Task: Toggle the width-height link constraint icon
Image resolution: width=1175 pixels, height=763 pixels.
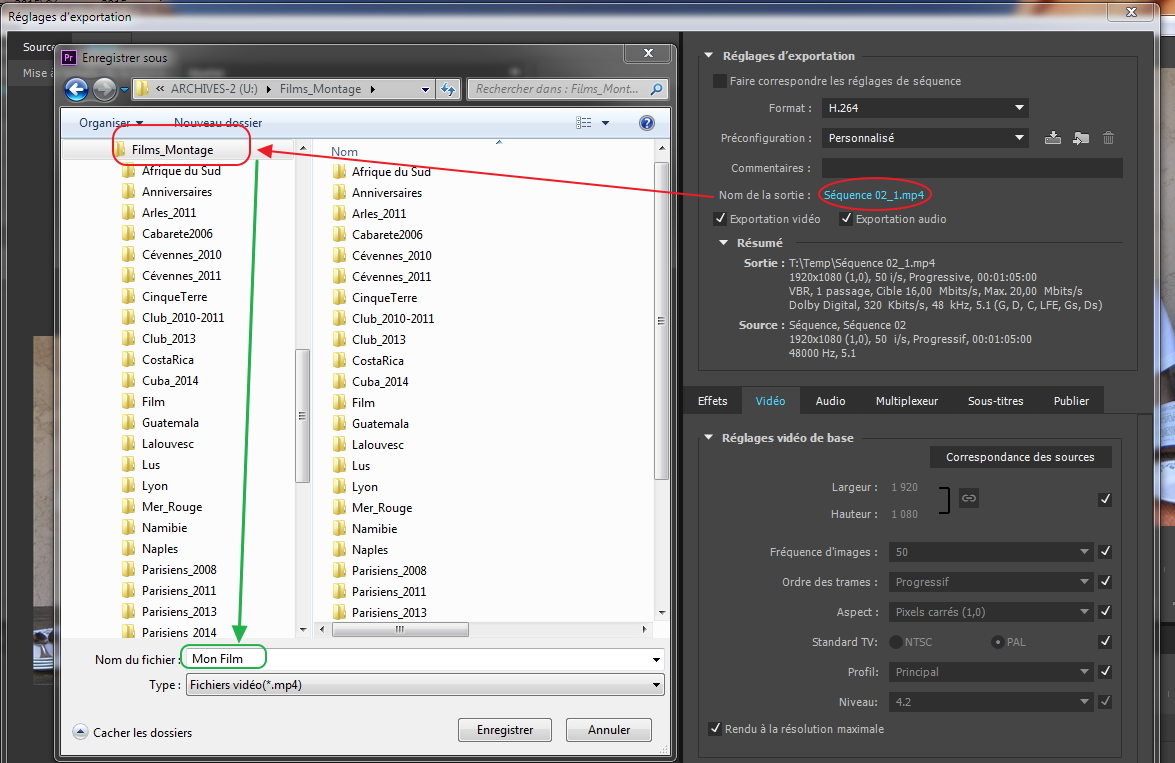Action: click(968, 498)
